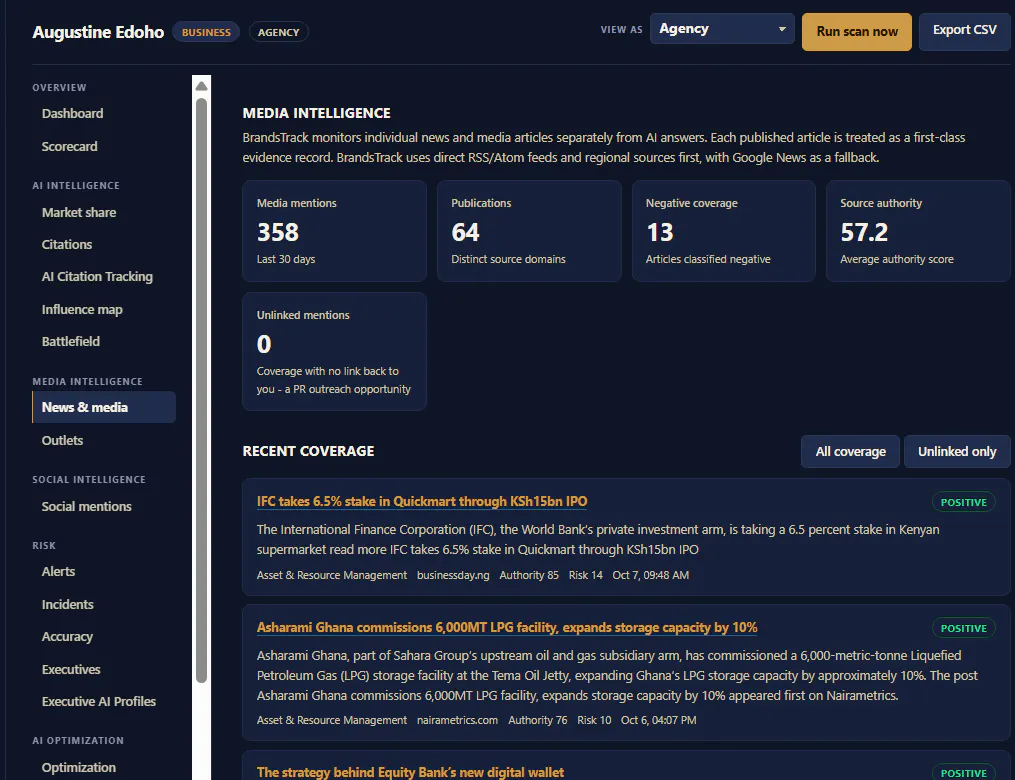The width and height of the screenshot is (1015, 780).
Task: Open the Battlefield page
Action: tap(71, 341)
